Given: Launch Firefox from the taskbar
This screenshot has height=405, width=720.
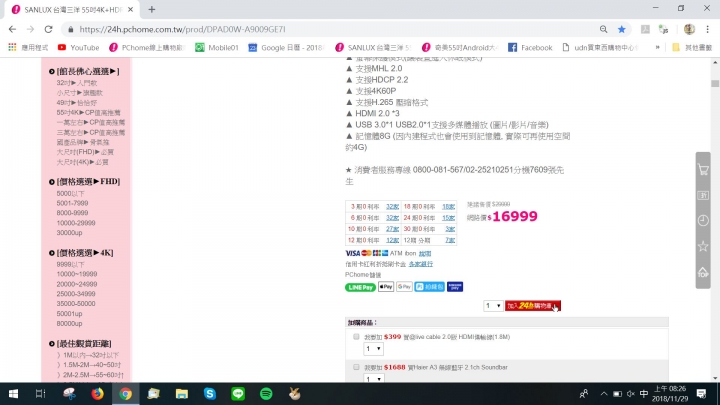Looking at the screenshot, I should click(97, 394).
